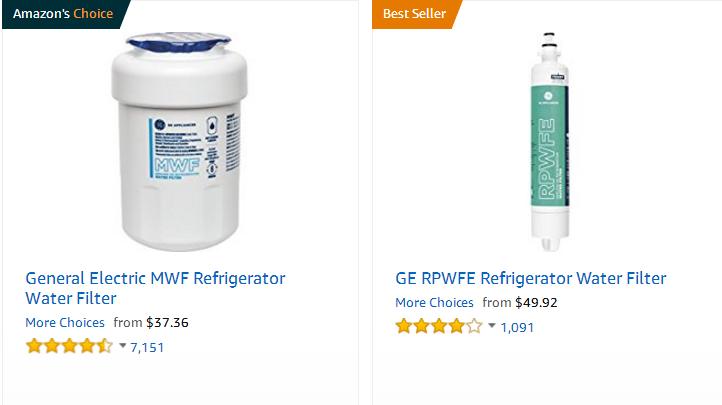The height and width of the screenshot is (405, 722).
Task: Click the $49.92 price
Action: pyautogui.click(x=536, y=302)
